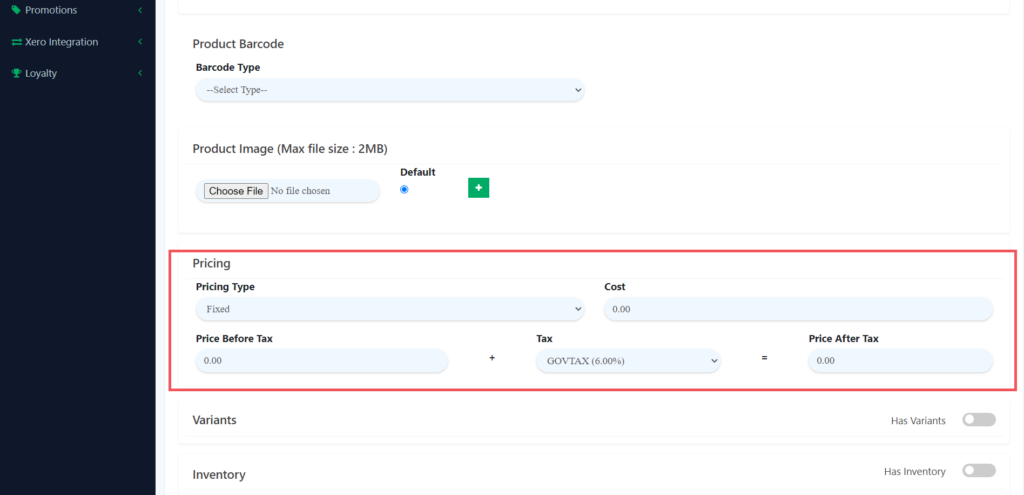Focus the Price Before Tax field

tap(321, 360)
